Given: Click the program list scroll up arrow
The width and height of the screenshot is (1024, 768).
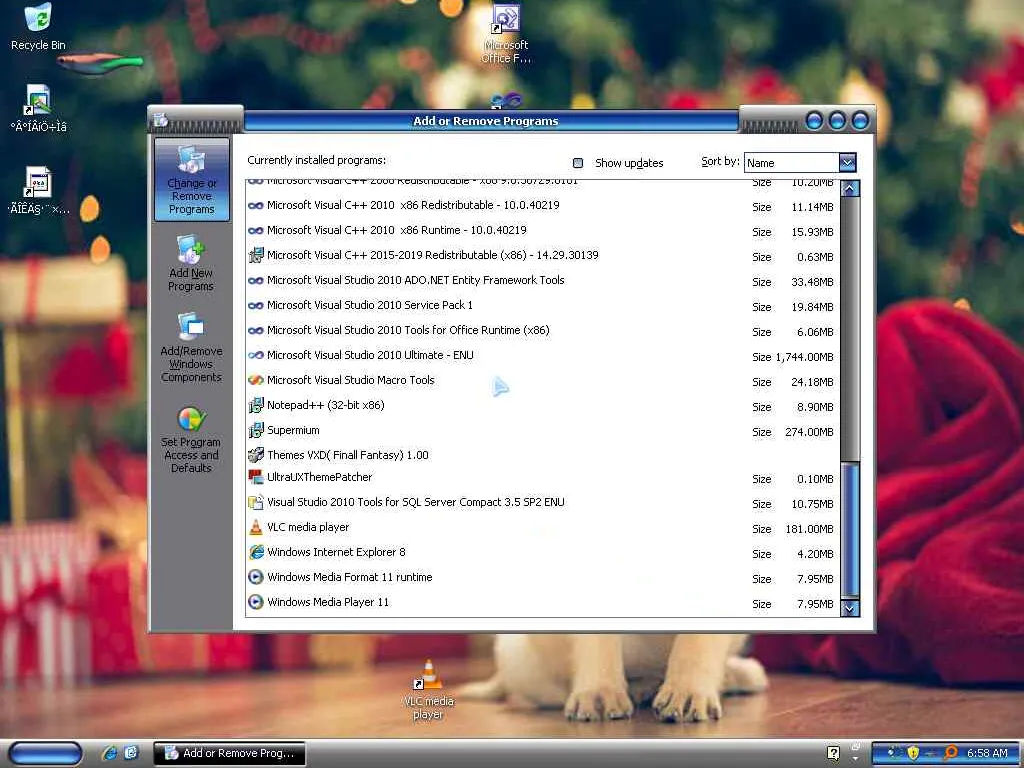Looking at the screenshot, I should point(850,189).
